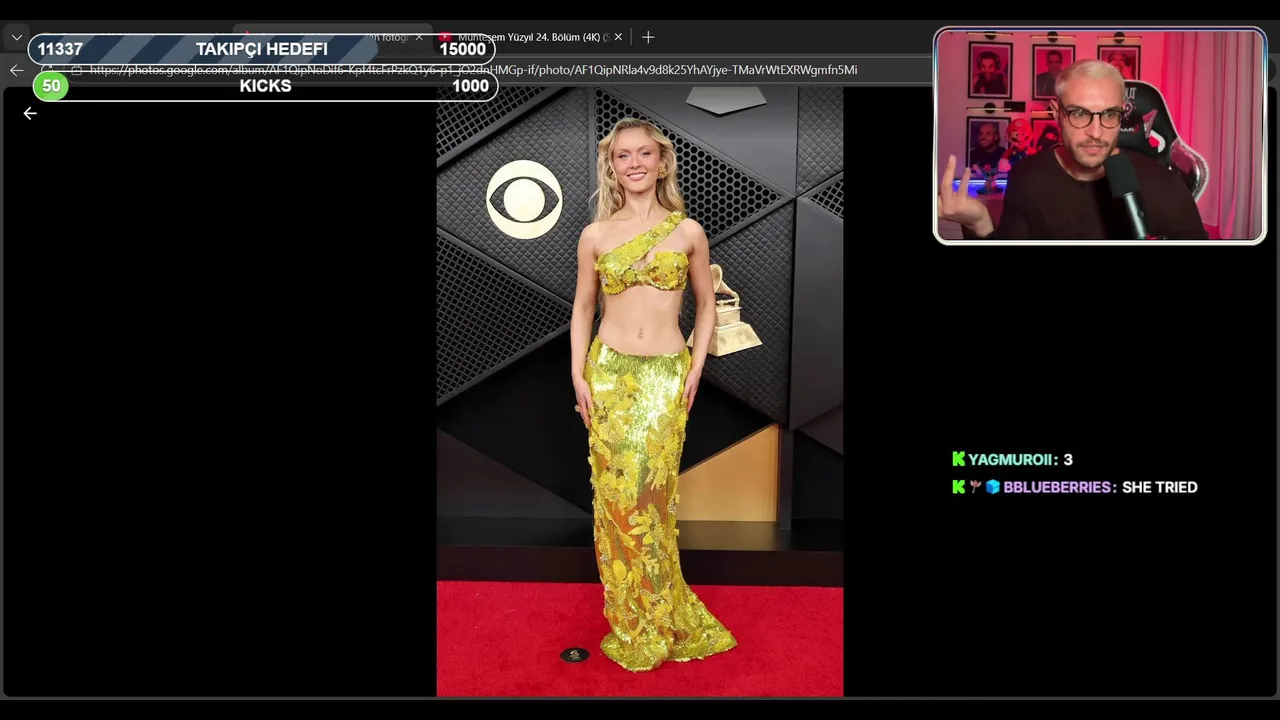Click the KICKS goal progress bar

pos(265,86)
